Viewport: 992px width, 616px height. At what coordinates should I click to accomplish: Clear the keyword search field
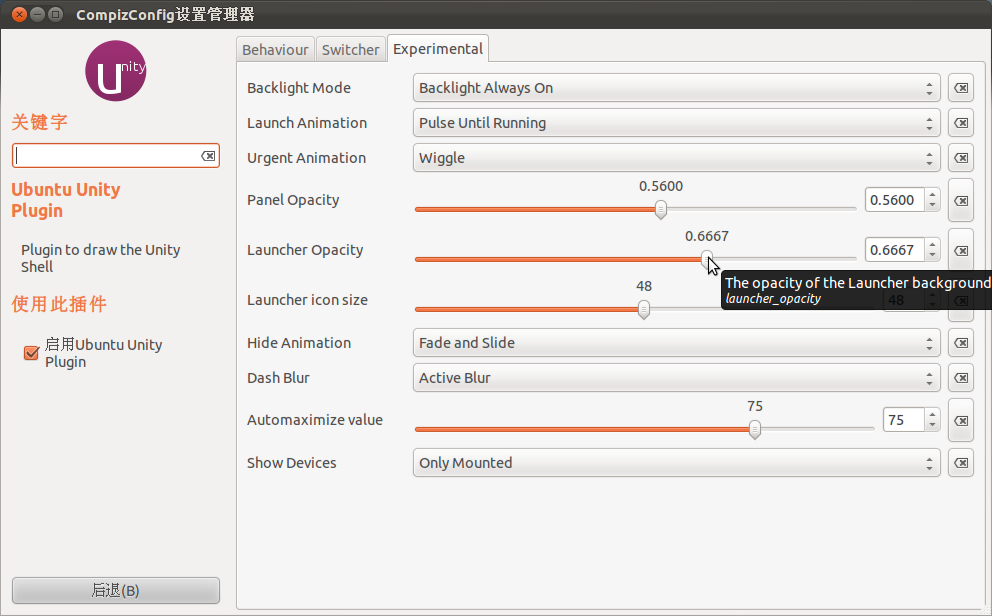[x=208, y=156]
